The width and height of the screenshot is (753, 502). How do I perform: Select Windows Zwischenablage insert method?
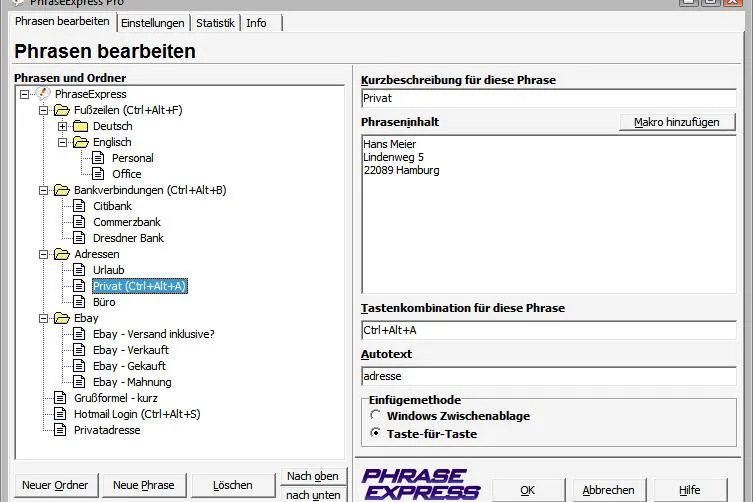coord(376,415)
